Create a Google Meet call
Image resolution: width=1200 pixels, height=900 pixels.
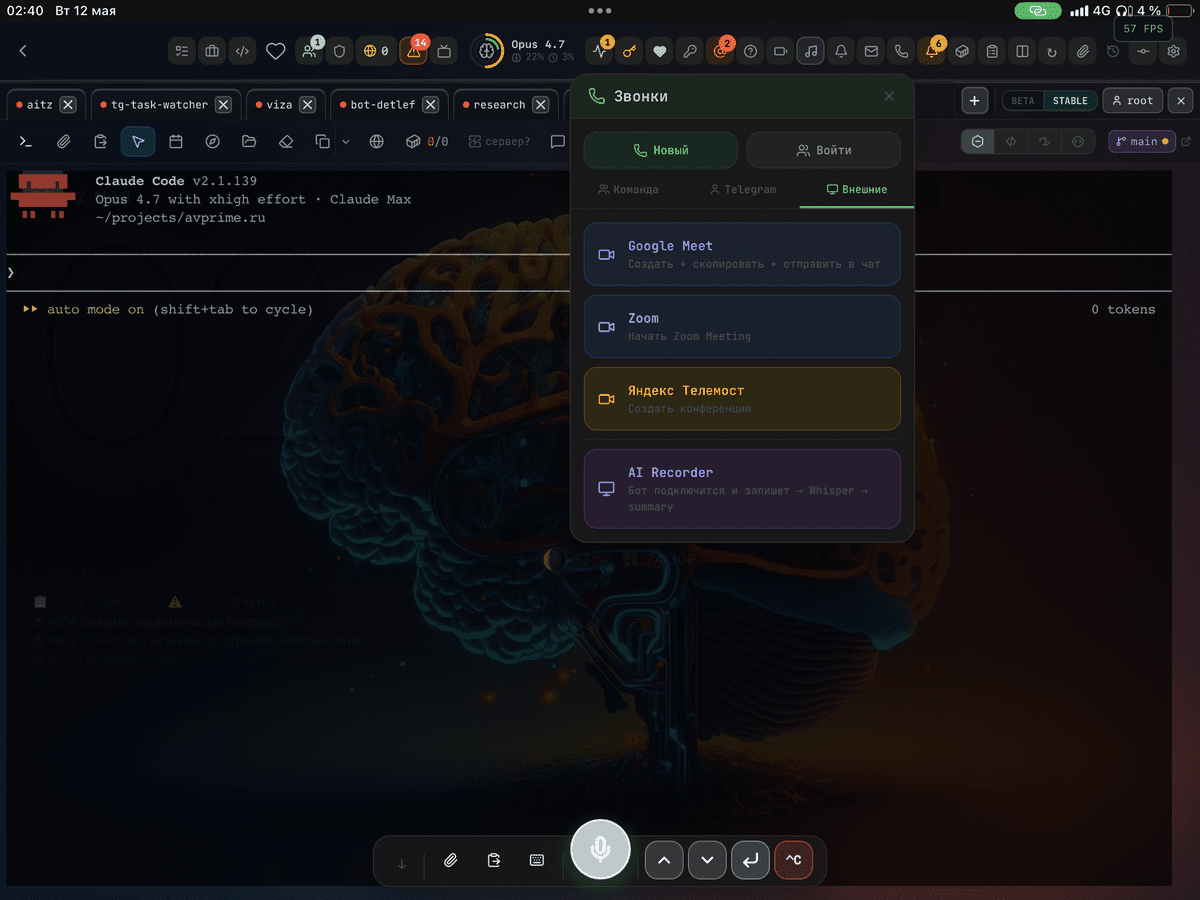coord(742,254)
